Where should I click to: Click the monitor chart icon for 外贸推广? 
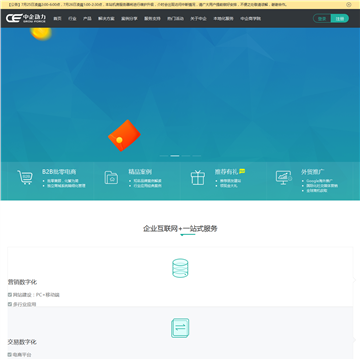click(x=284, y=178)
